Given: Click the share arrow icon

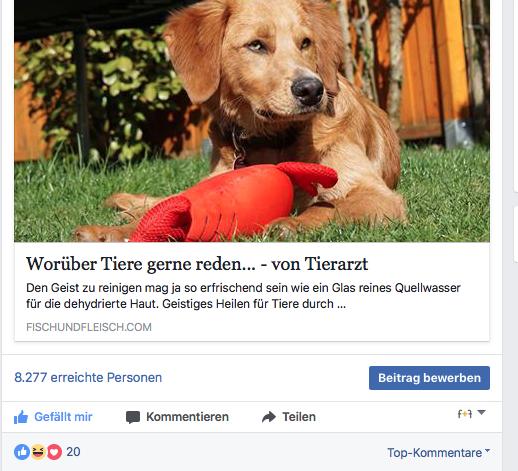Looking at the screenshot, I should pyautogui.click(x=269, y=417).
